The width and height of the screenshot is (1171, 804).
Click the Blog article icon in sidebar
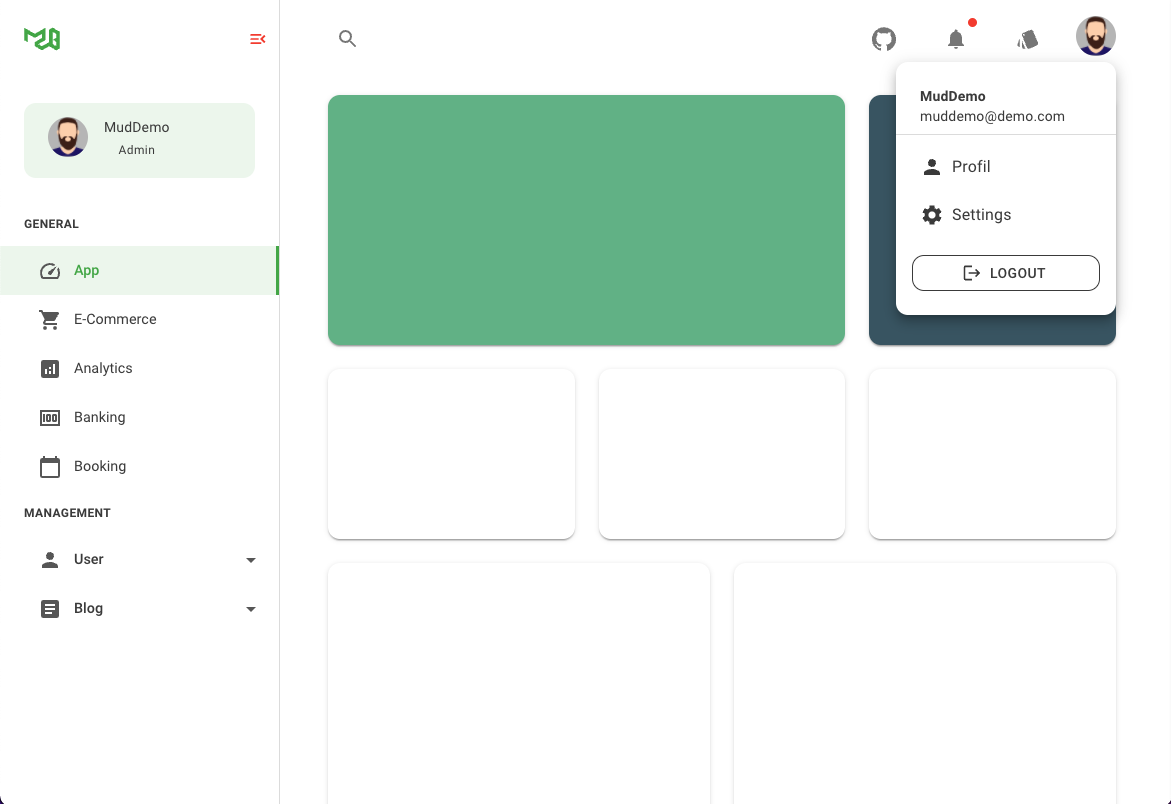click(50, 608)
